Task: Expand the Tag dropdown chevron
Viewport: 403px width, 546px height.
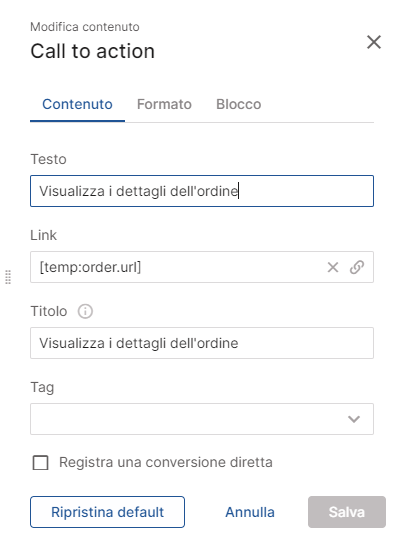Action: coord(354,419)
